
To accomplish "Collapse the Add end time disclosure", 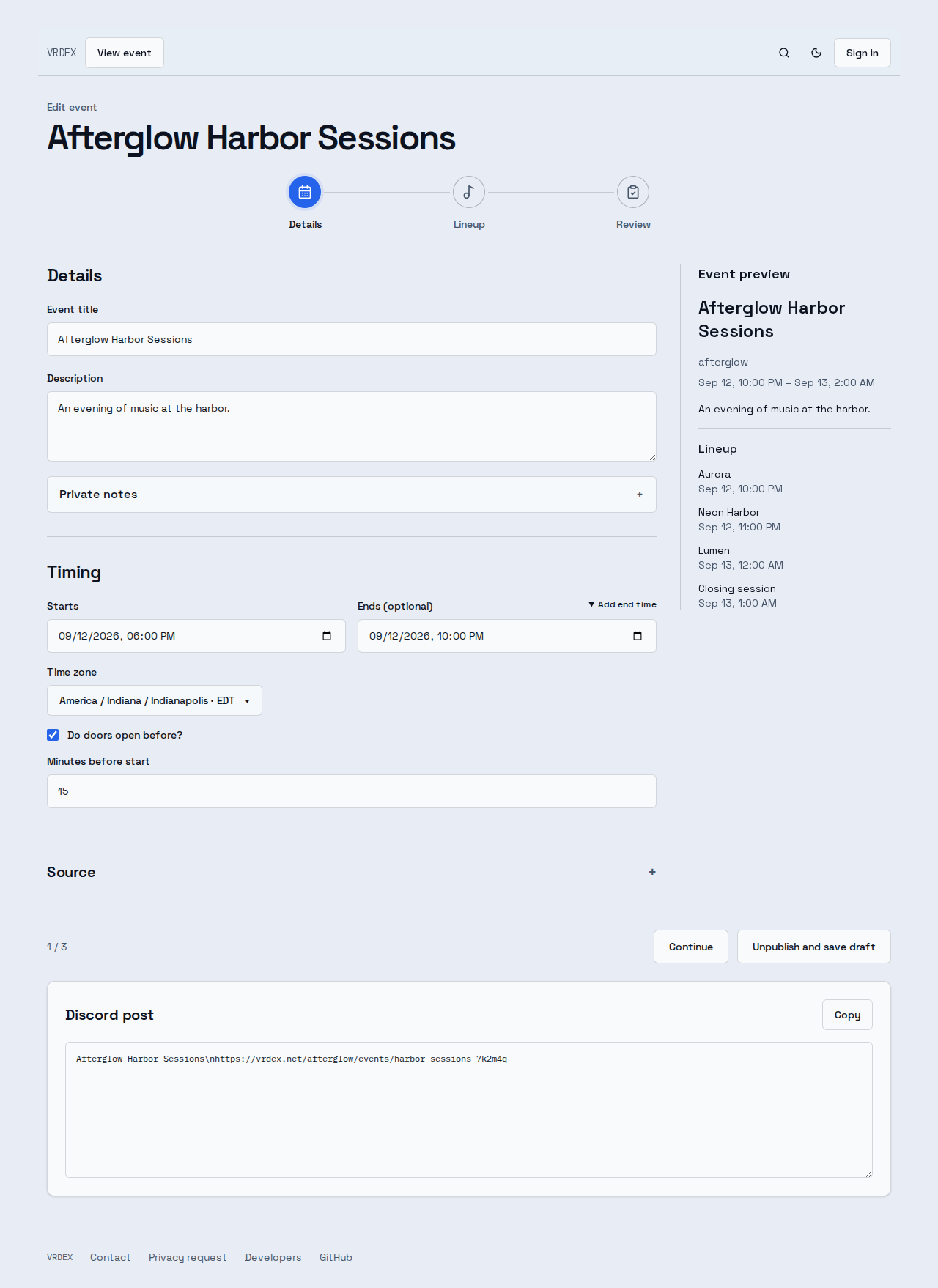I will [622, 604].
